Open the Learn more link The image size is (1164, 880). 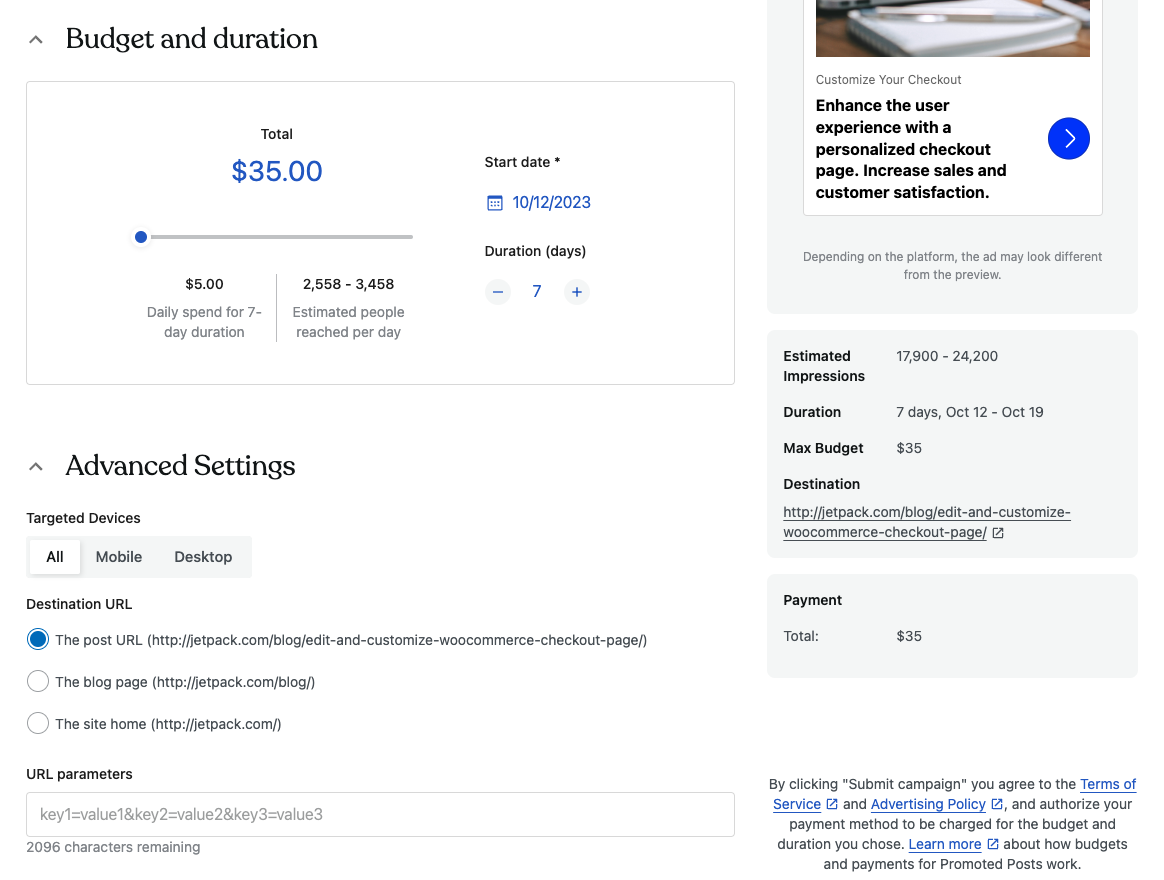[944, 844]
